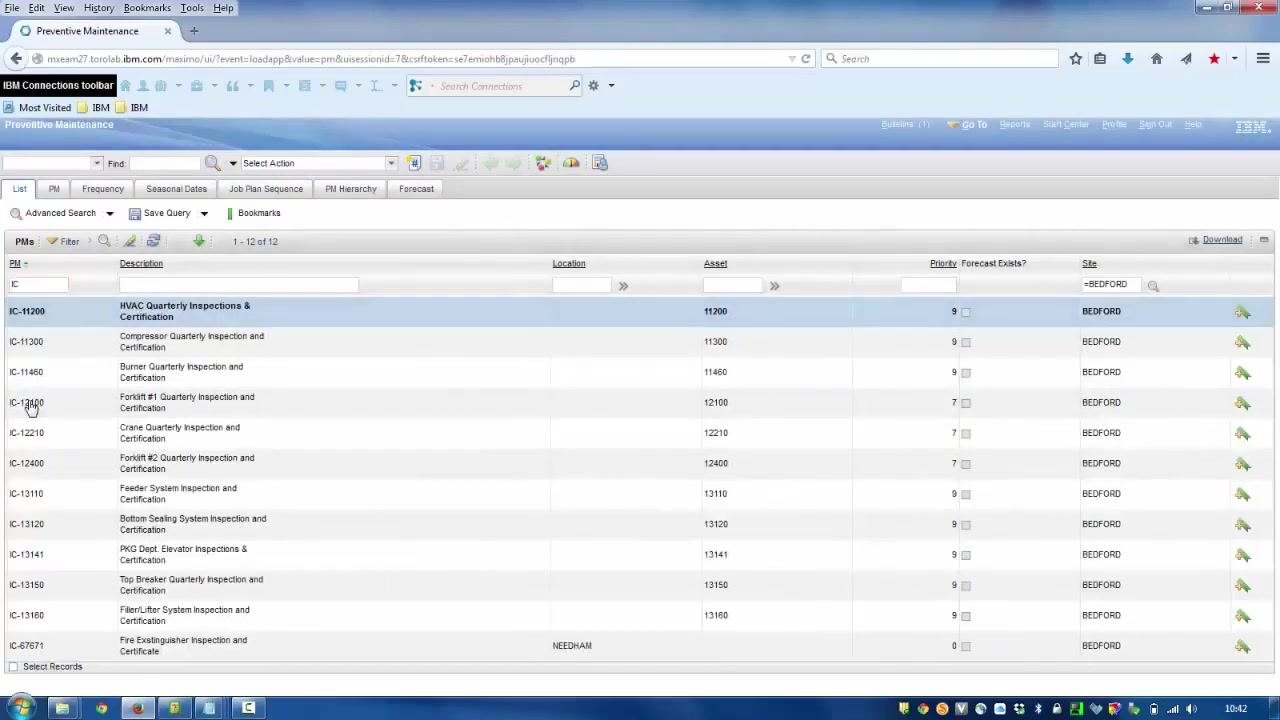Open the KPI gauge icon in toolbar
Viewport: 1280px width, 720px height.
coord(571,163)
